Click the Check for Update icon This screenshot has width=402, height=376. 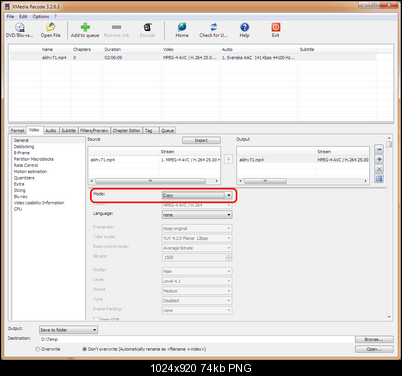[213, 30]
